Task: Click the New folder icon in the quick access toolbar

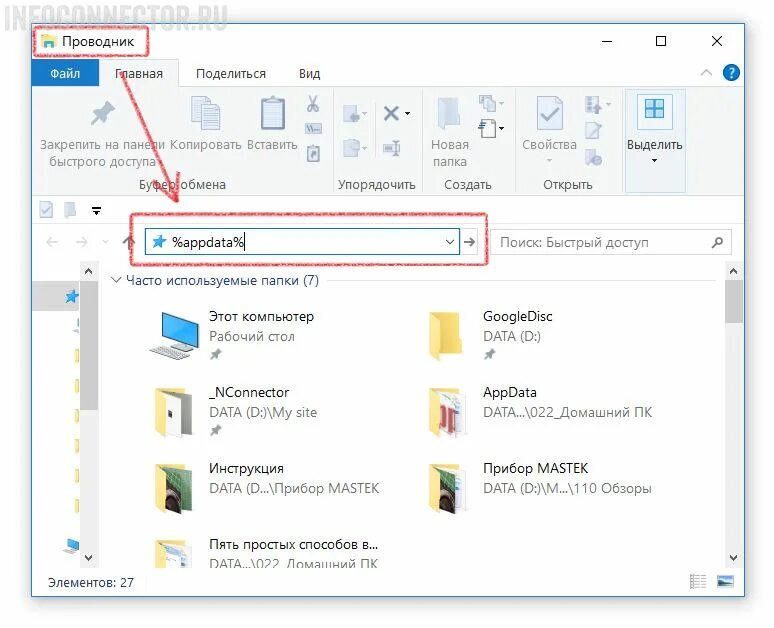Action: tap(70, 210)
